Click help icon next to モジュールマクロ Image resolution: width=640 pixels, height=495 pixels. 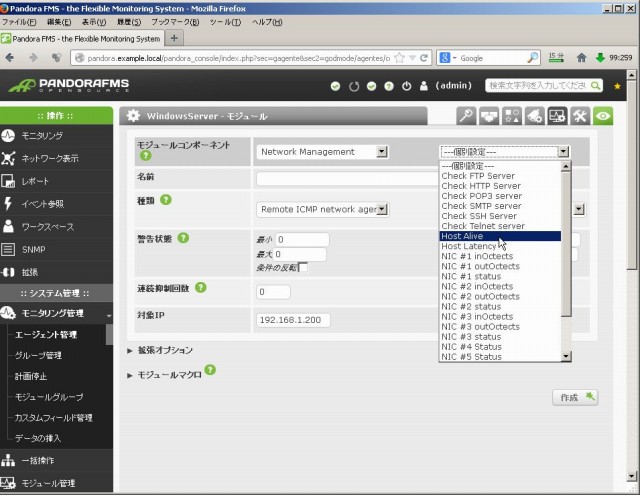coord(210,370)
